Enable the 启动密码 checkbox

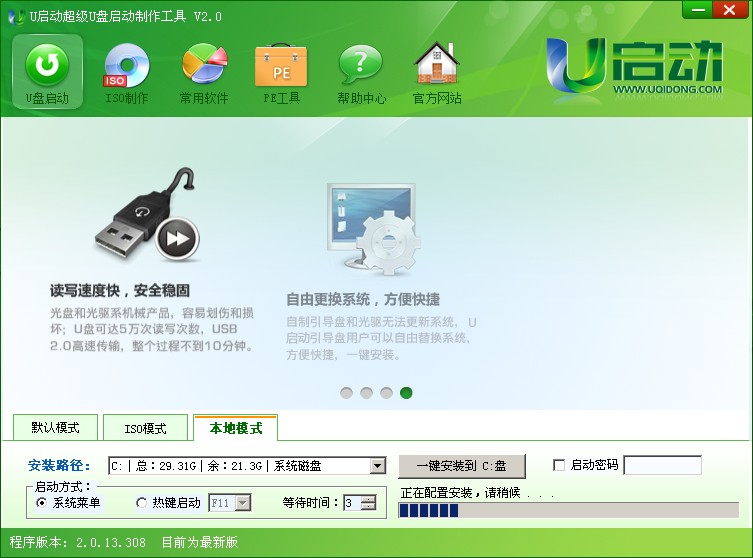click(559, 465)
